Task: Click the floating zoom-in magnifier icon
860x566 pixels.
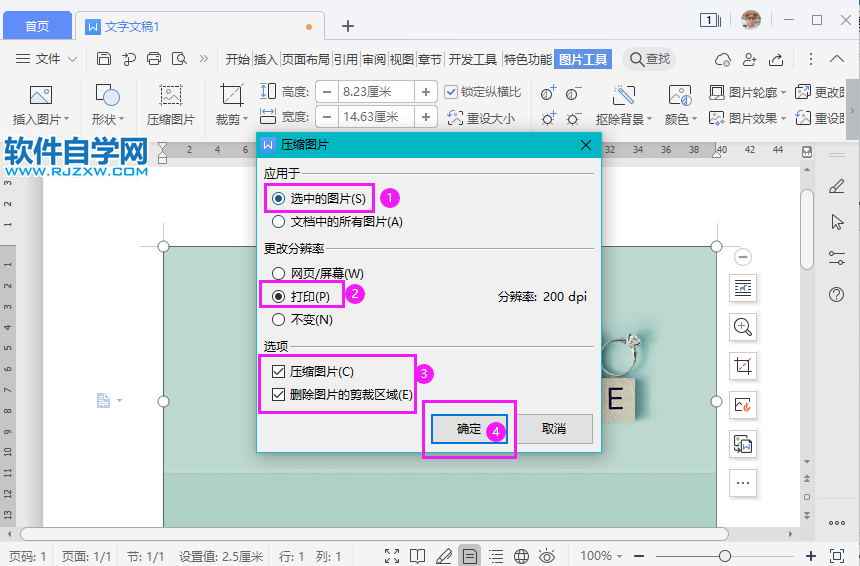Action: tap(743, 327)
